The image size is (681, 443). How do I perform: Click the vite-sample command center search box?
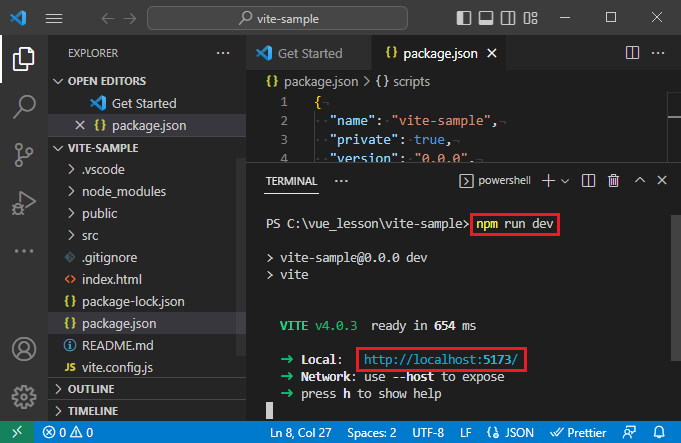[278, 18]
